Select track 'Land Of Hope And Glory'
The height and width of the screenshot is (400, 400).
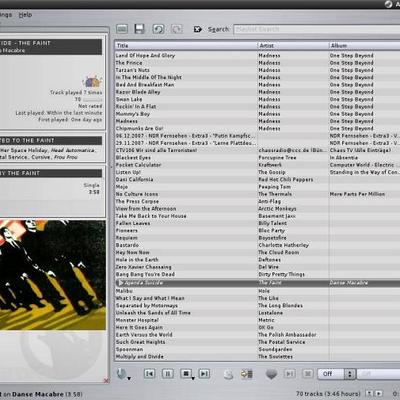145,55
